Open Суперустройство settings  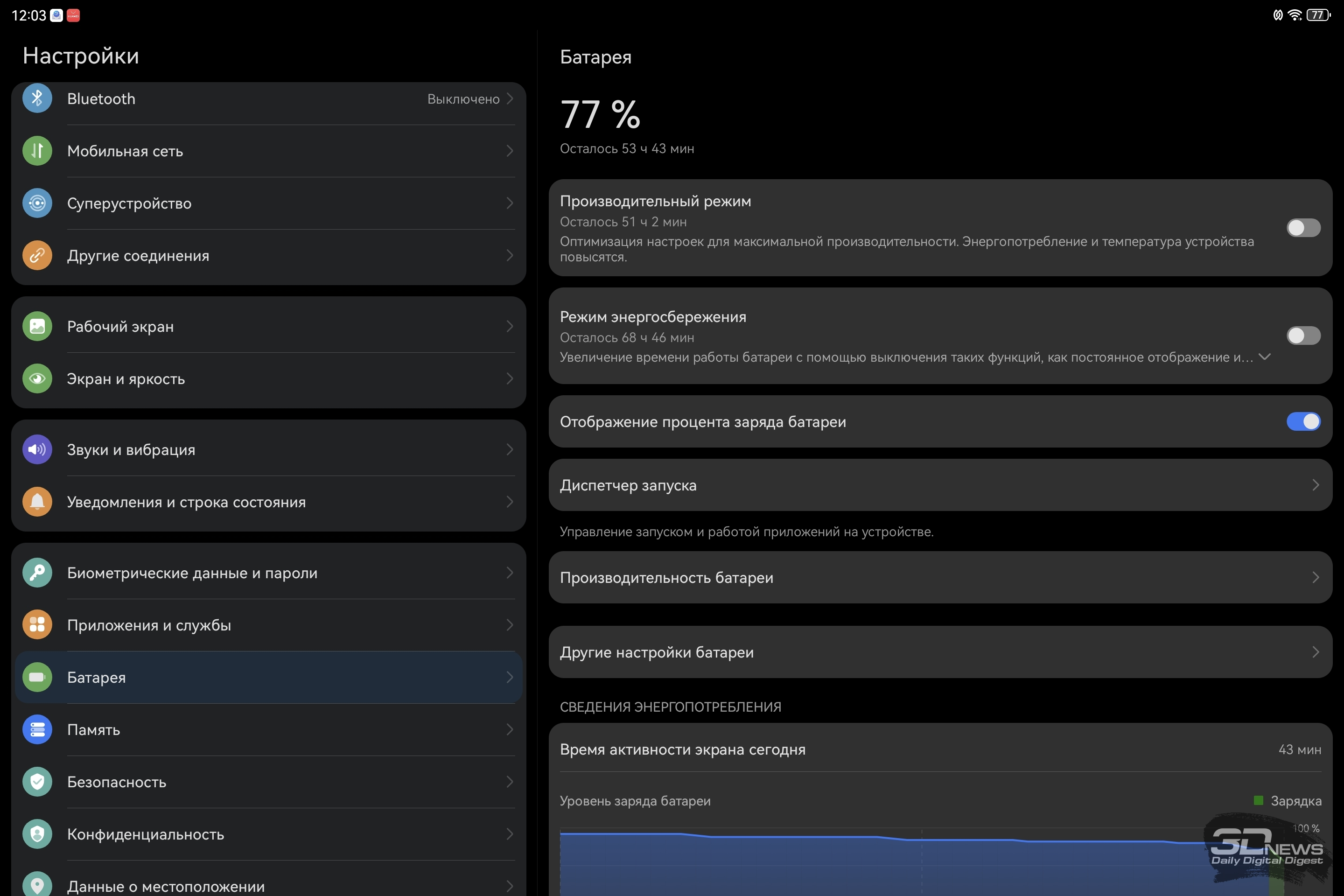[269, 203]
